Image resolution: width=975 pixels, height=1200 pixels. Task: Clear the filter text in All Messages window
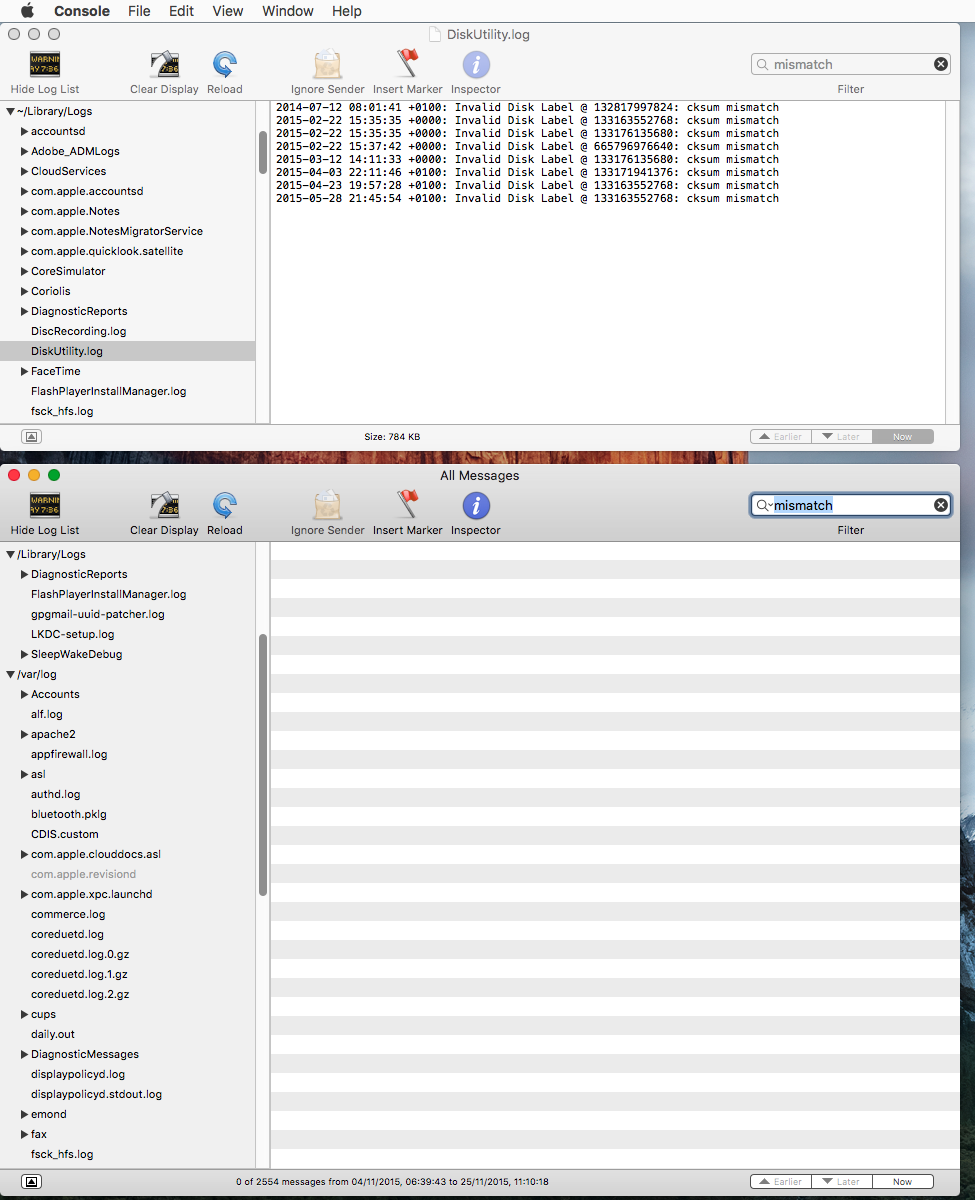pyautogui.click(x=941, y=505)
